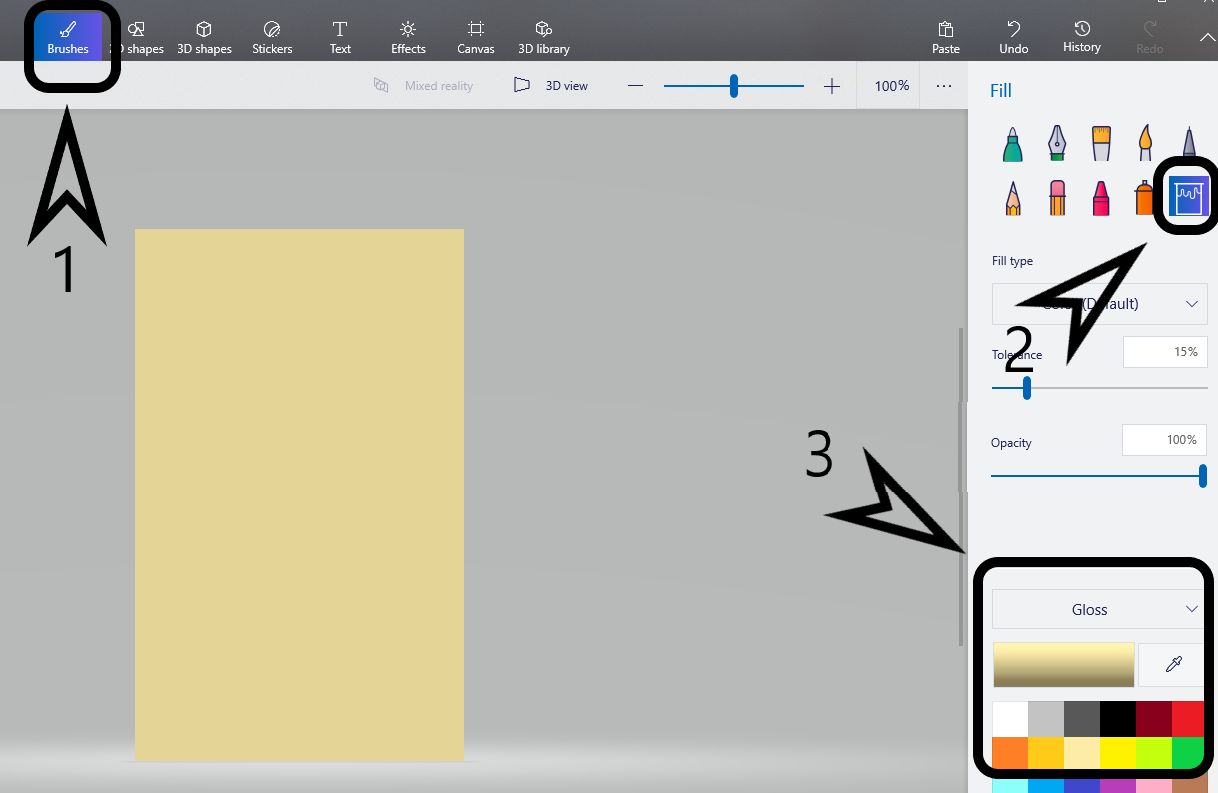Image resolution: width=1218 pixels, height=793 pixels.
Task: Open the Fill type dropdown
Action: tap(1099, 304)
